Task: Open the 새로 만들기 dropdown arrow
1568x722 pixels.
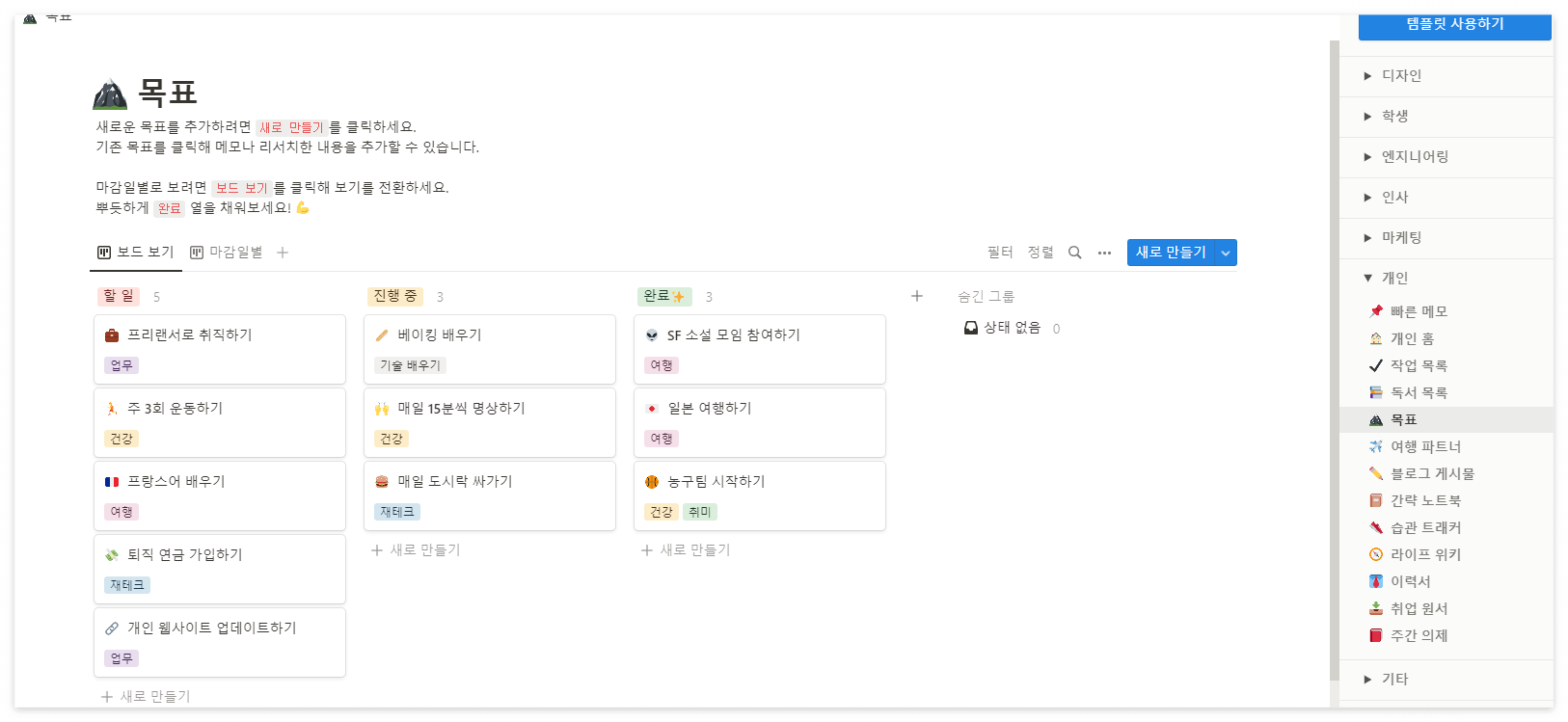Action: click(1225, 252)
